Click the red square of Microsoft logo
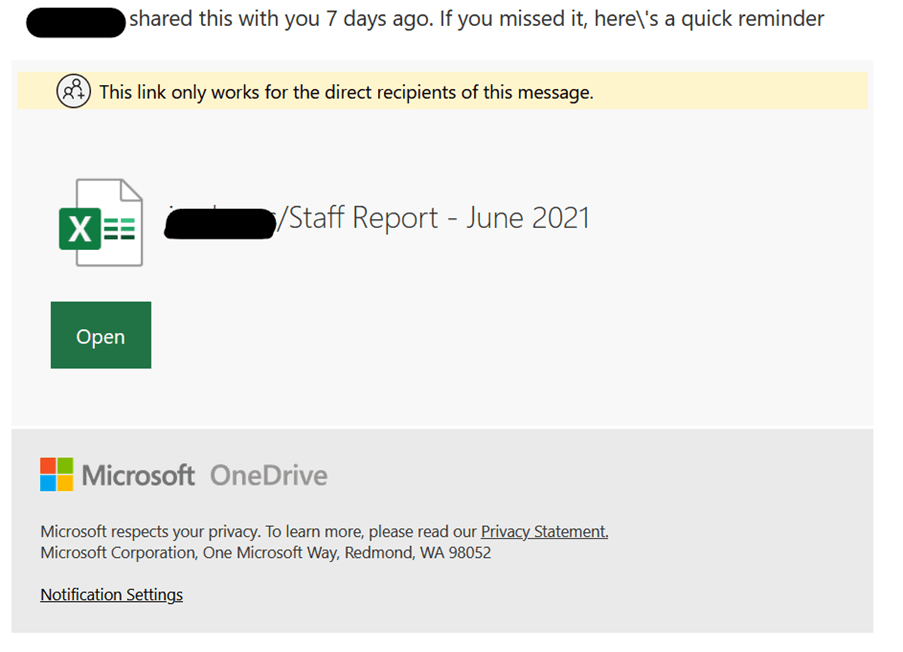Image resolution: width=903 pixels, height=652 pixels. [48, 466]
